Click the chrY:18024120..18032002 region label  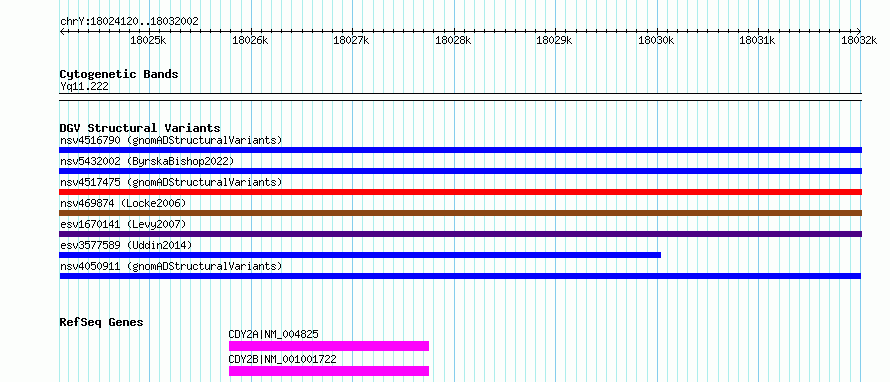[x=129, y=21]
